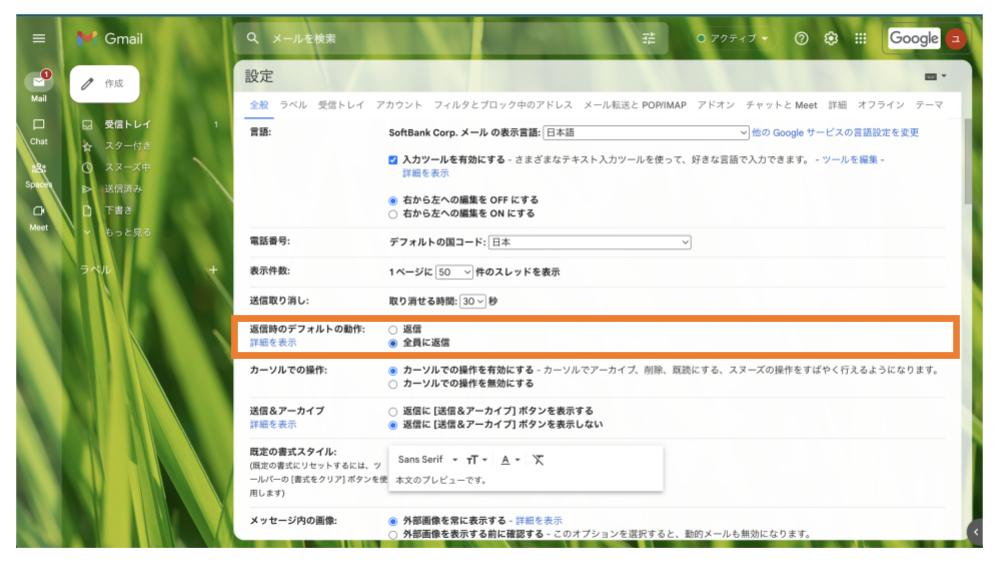Image resolution: width=999 pixels, height=562 pixels.
Task: Click 詳細を表示 under 送信&アーカイブ
Action: tap(273, 424)
